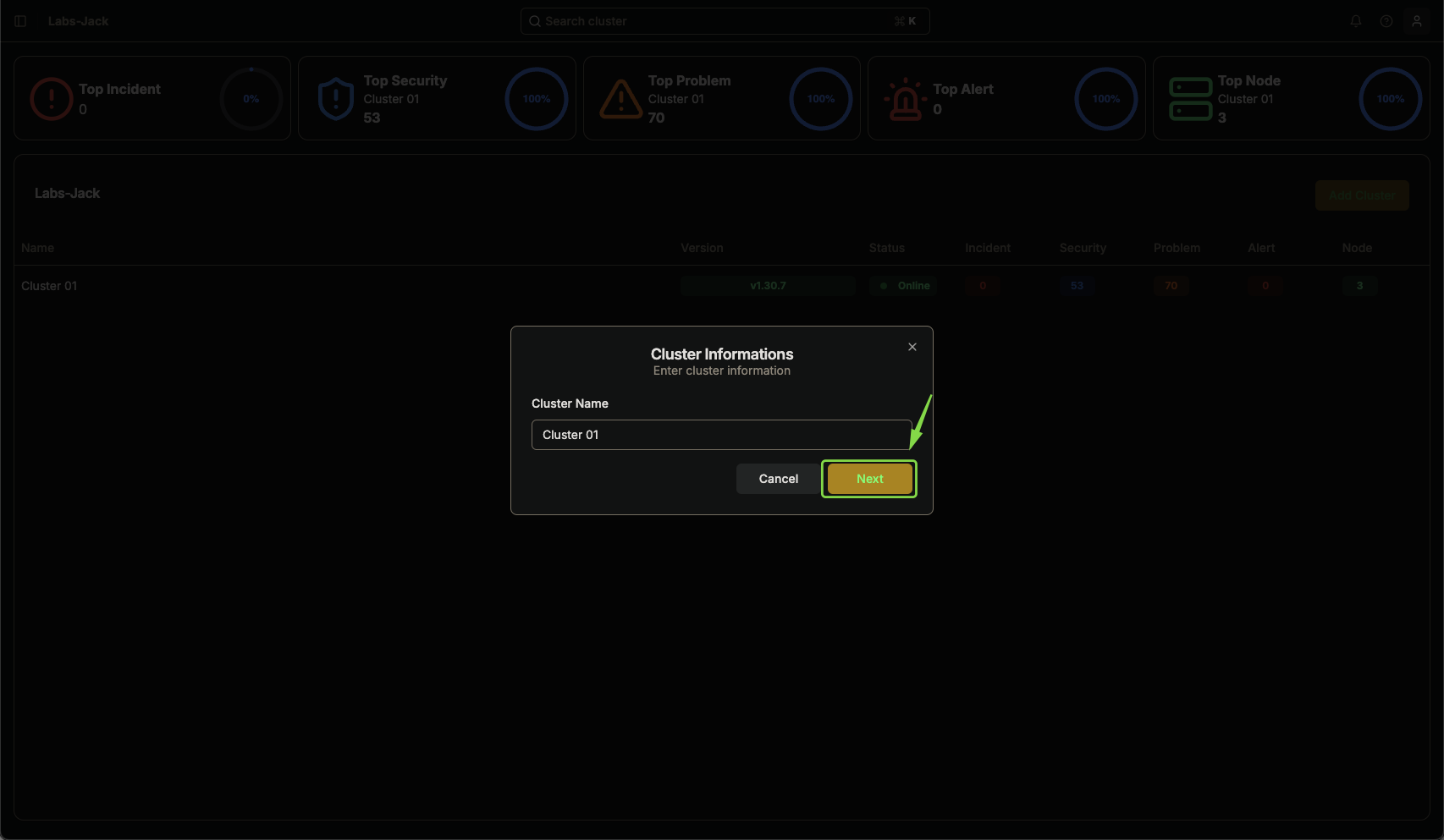Viewport: 1444px width, 840px height.
Task: Click the Alert column header
Action: (1261, 248)
